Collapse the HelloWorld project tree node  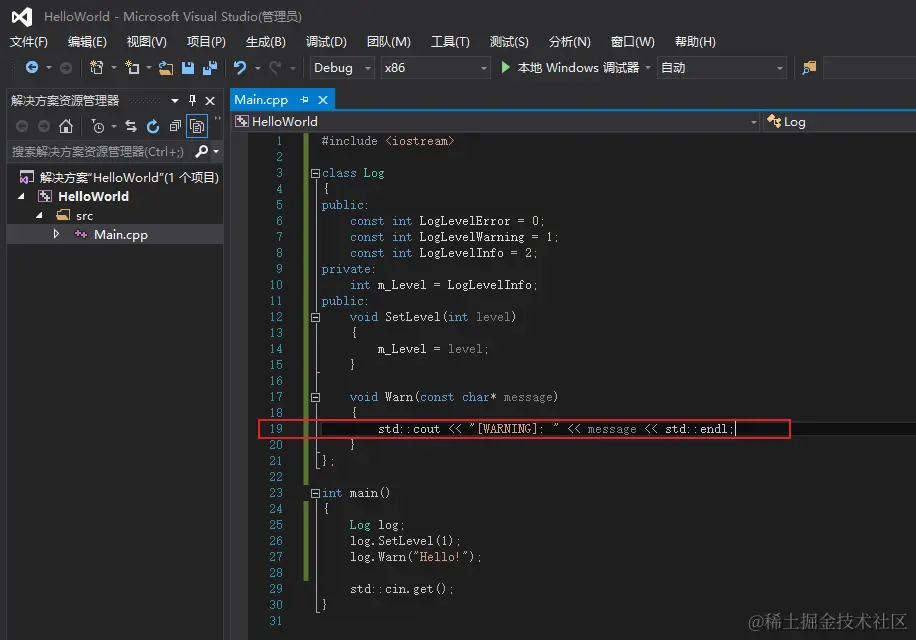pos(21,196)
